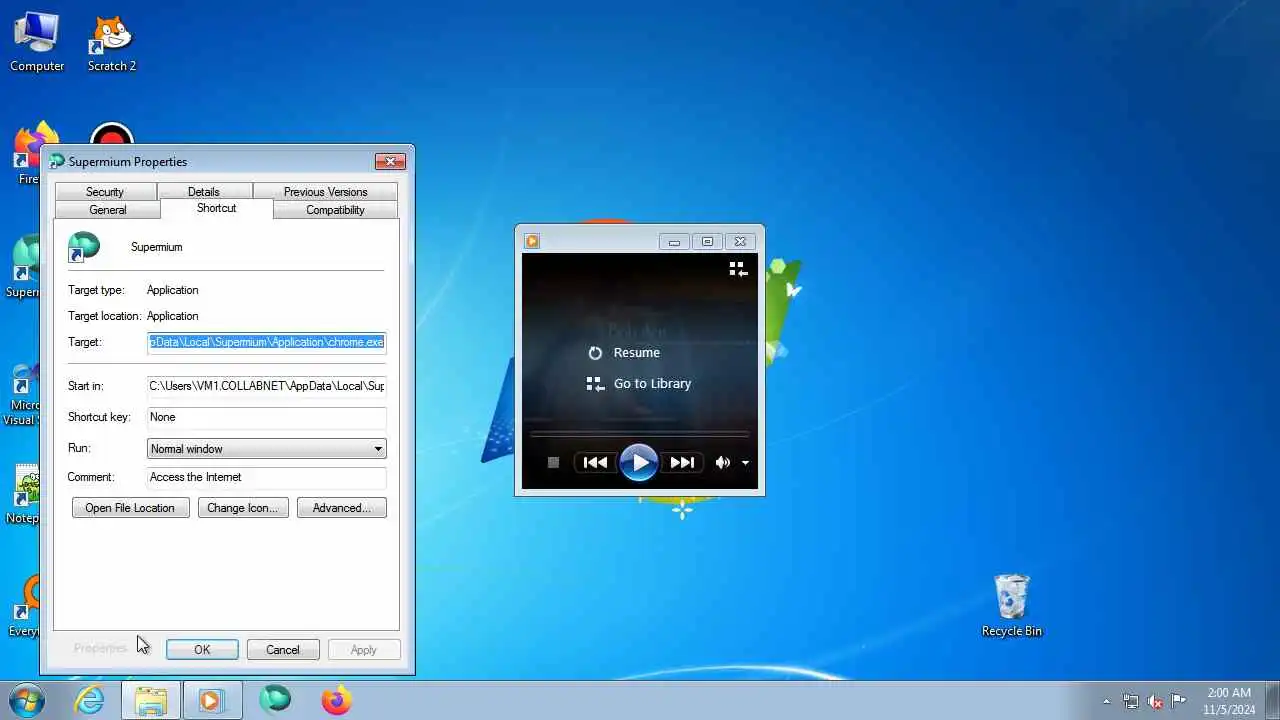The width and height of the screenshot is (1280, 720).
Task: Click the Open File Location button
Action: coord(130,508)
